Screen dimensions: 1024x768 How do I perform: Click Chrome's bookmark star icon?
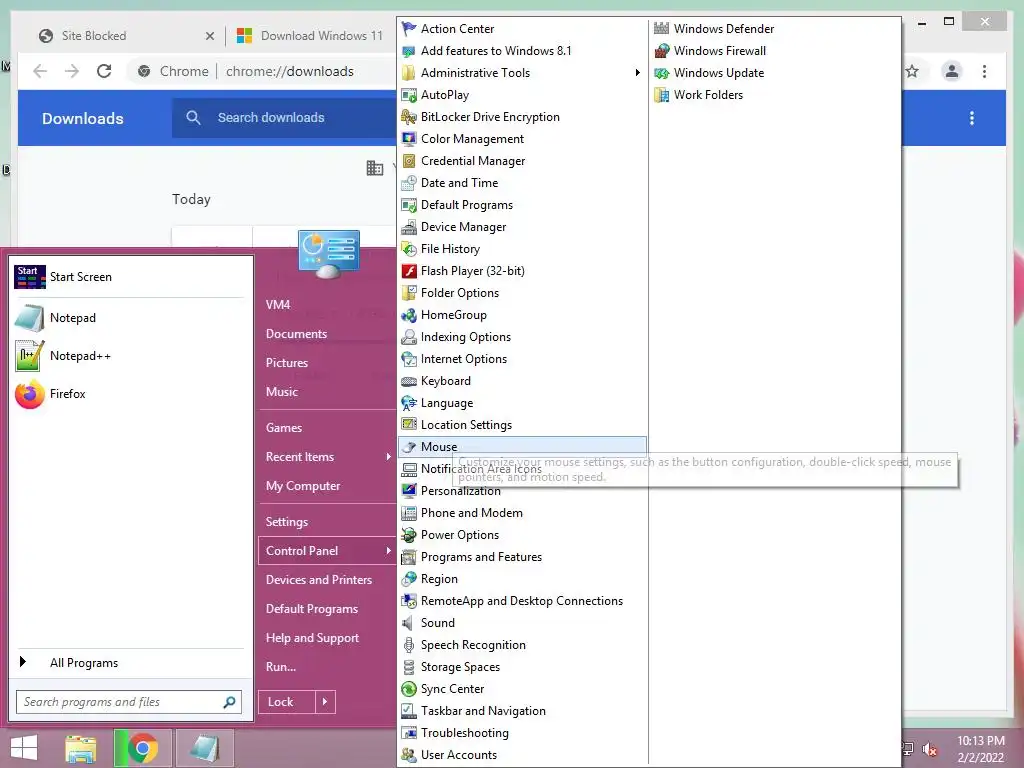[x=912, y=71]
